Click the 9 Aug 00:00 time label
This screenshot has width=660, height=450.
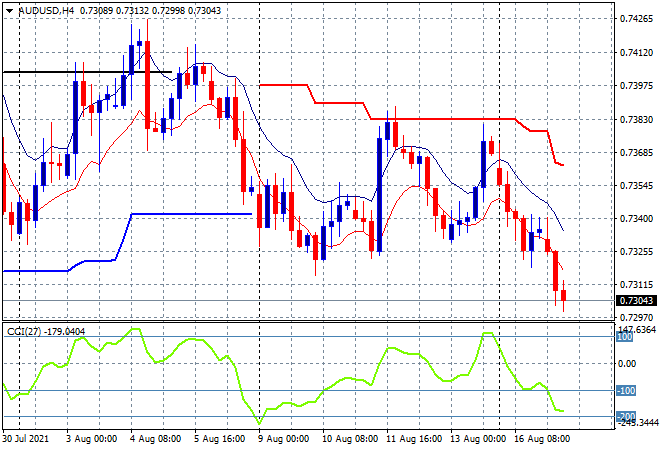(284, 439)
